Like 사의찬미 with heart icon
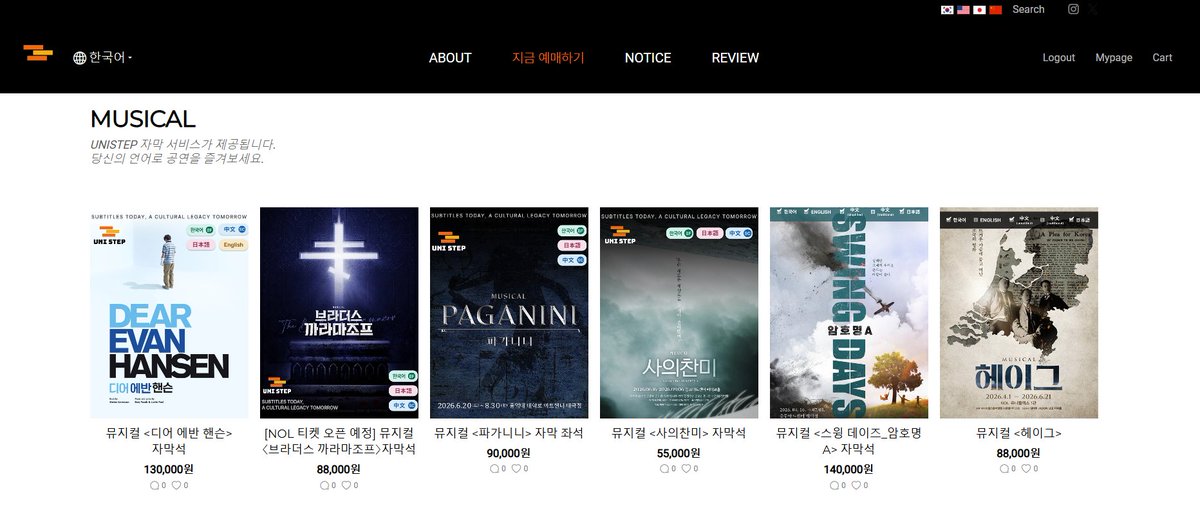 pyautogui.click(x=686, y=468)
